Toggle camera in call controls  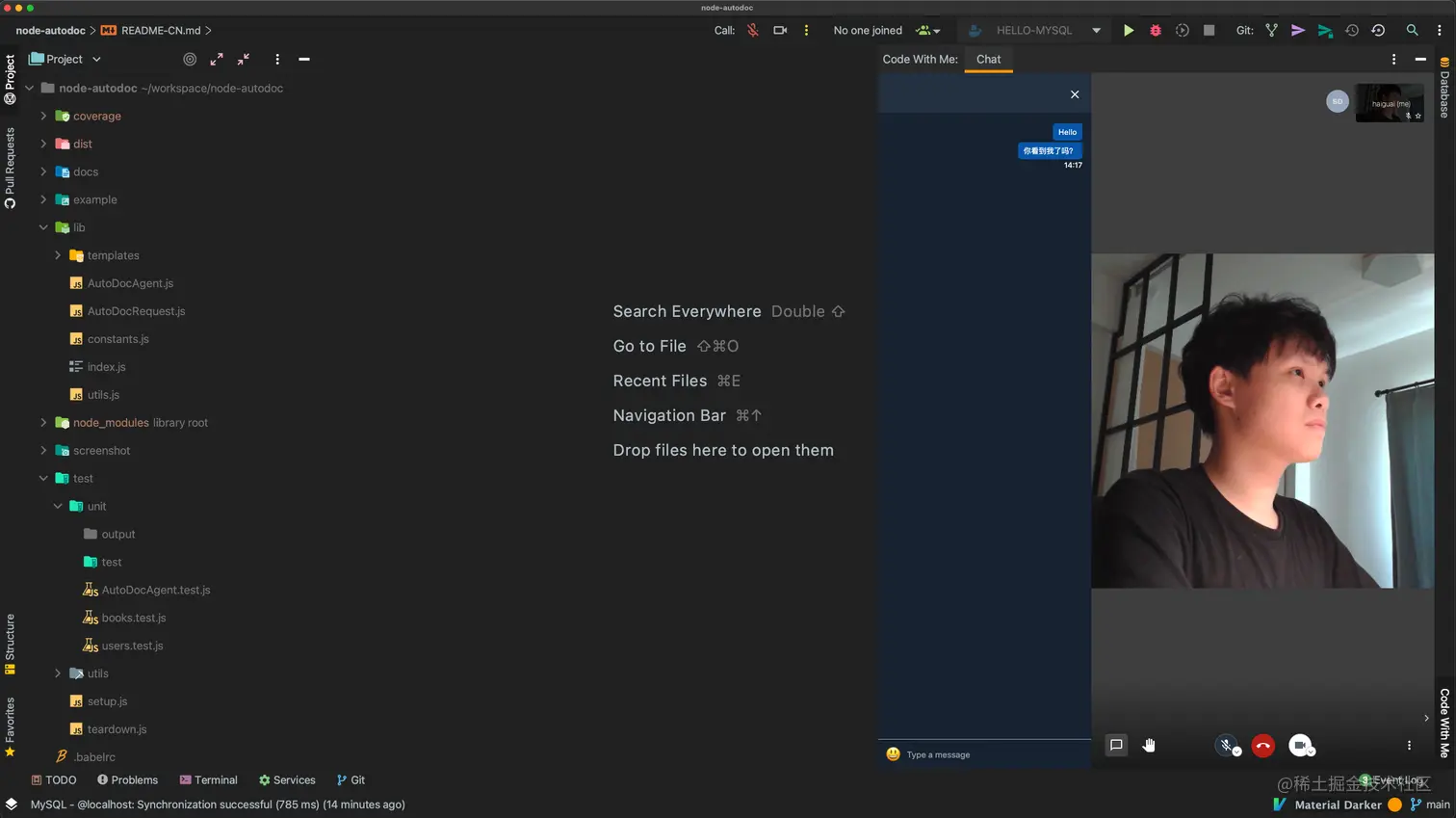[x=1300, y=745]
